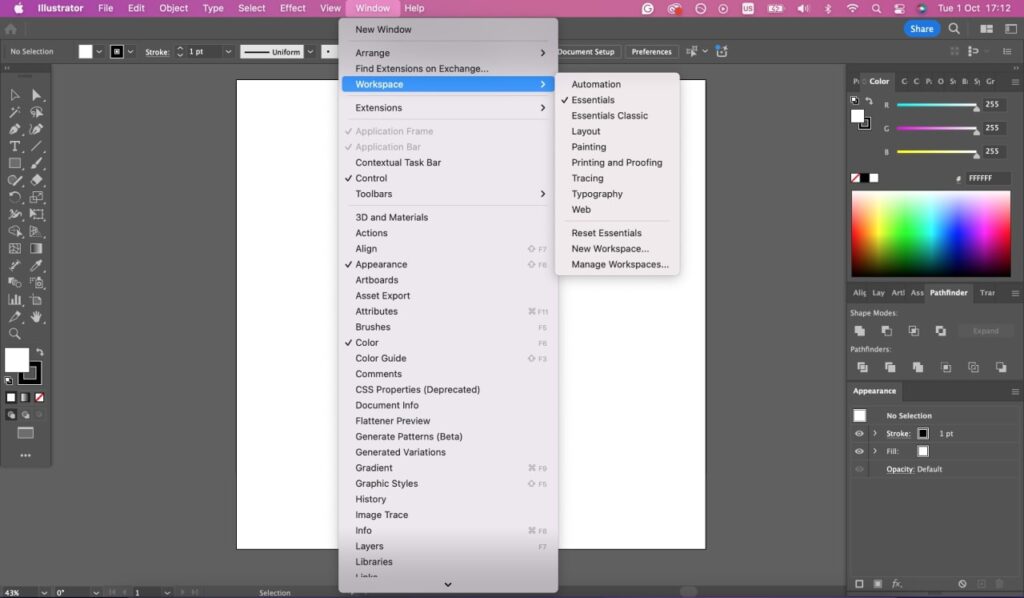
Task: Open the Window menu in menu bar
Action: 372,8
